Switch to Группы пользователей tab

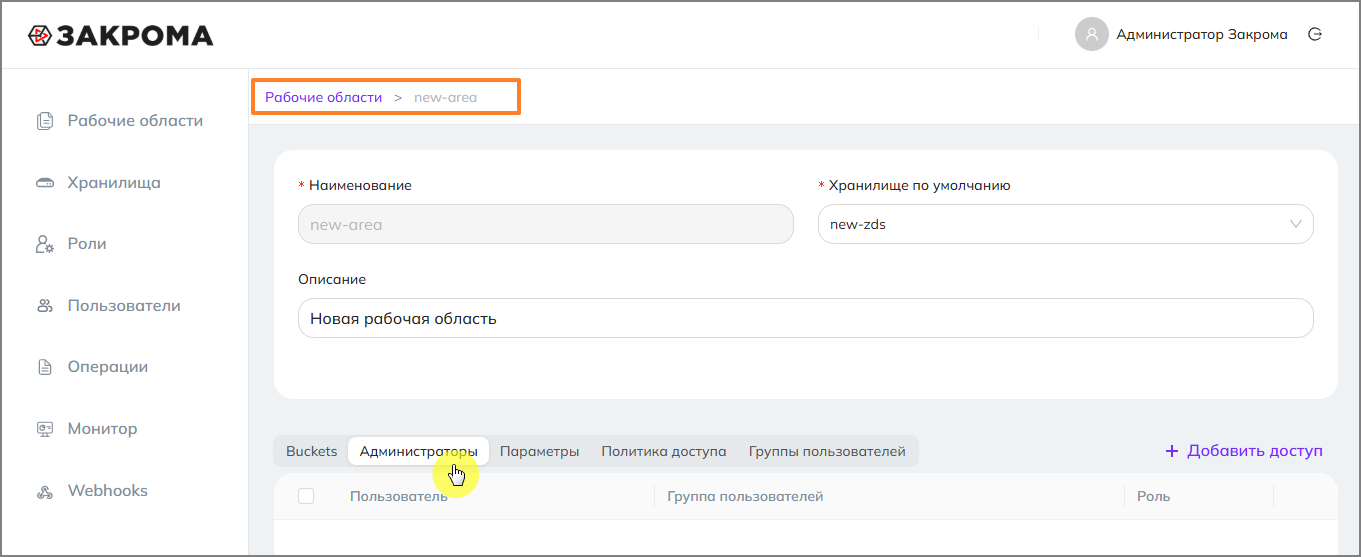(x=826, y=451)
